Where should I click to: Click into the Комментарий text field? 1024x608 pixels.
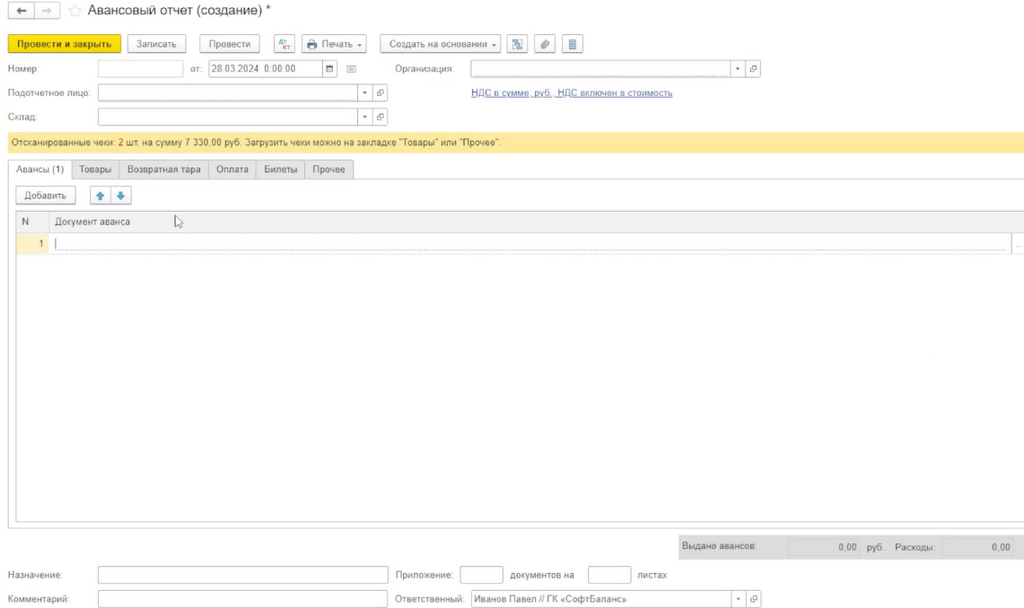click(x=242, y=599)
